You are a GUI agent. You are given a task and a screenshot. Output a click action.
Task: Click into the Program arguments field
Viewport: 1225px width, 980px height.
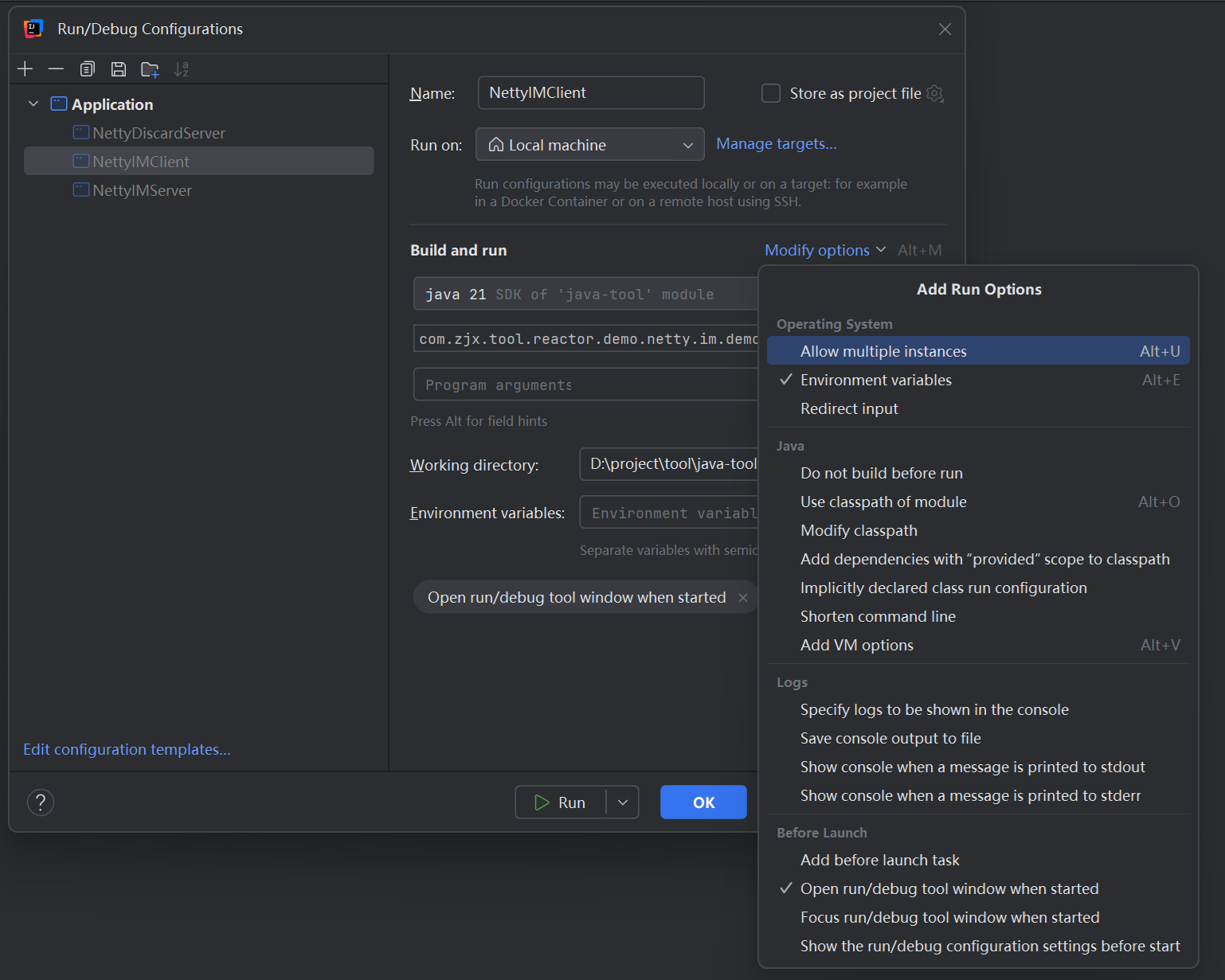point(585,385)
